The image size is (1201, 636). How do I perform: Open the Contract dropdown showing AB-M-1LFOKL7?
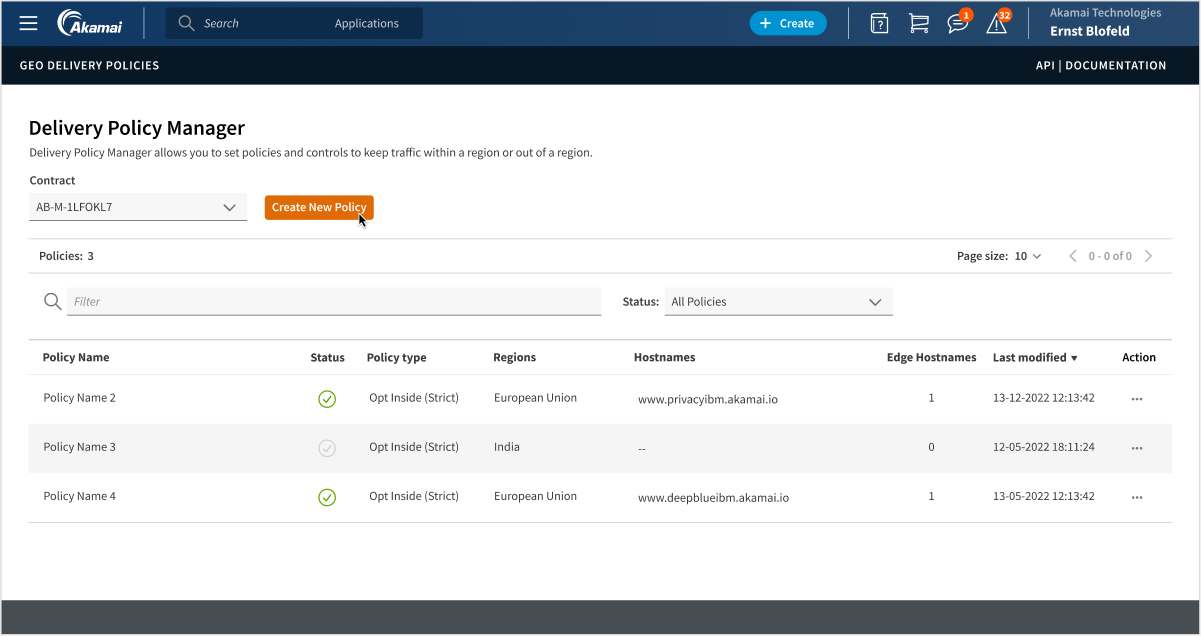138,207
